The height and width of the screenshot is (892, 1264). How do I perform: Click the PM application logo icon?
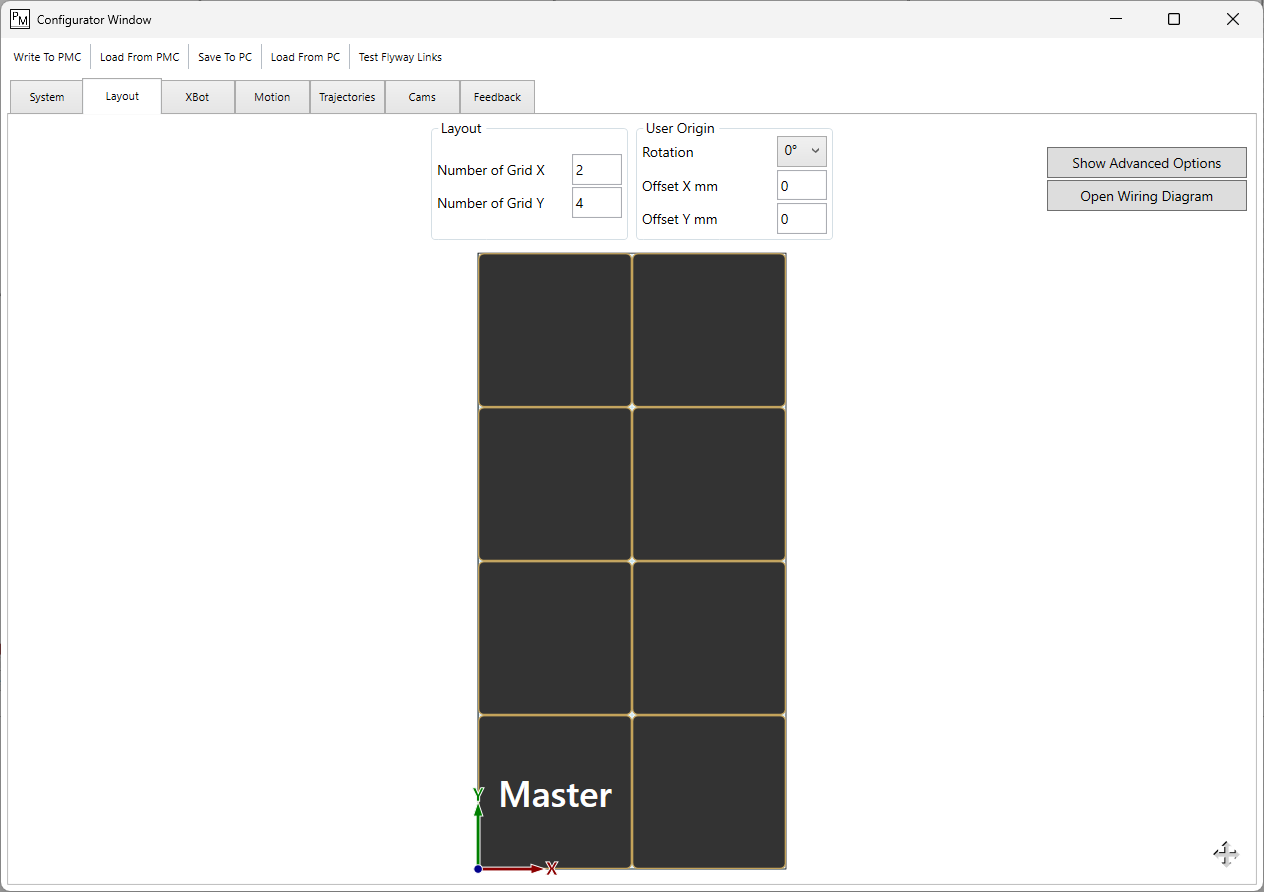20,19
